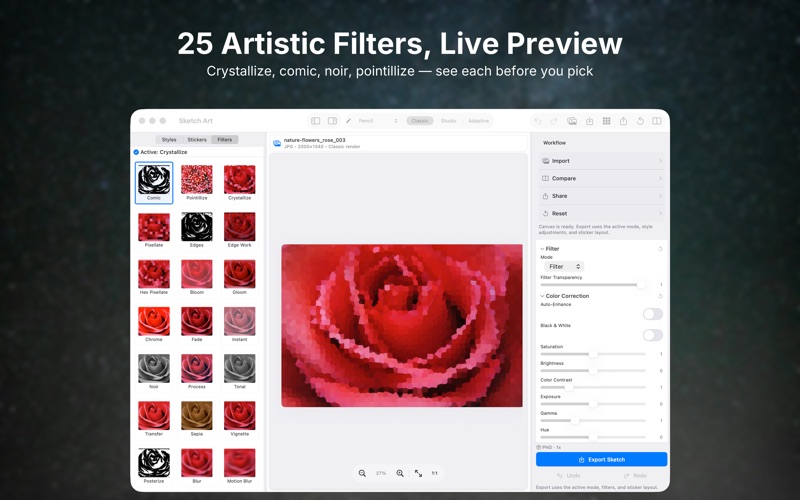Adjust the Brightness slider
Viewport: 800px width, 500px height.
click(x=593, y=371)
